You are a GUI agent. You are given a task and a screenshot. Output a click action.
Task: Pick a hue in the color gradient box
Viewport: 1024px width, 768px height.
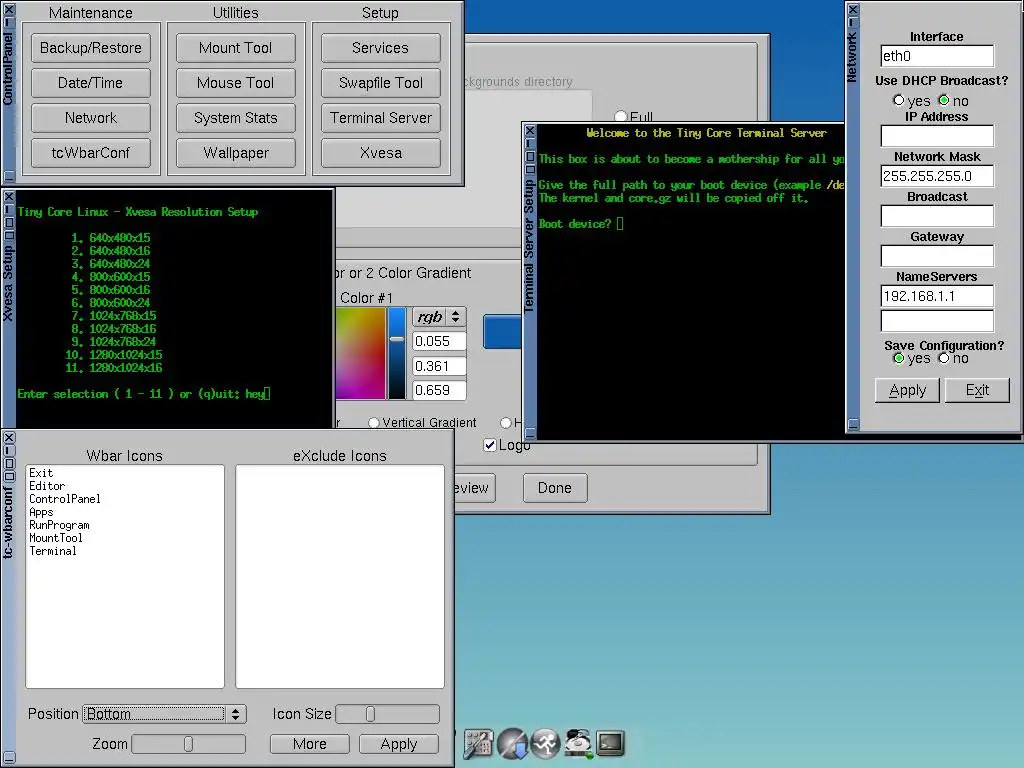tap(360, 353)
